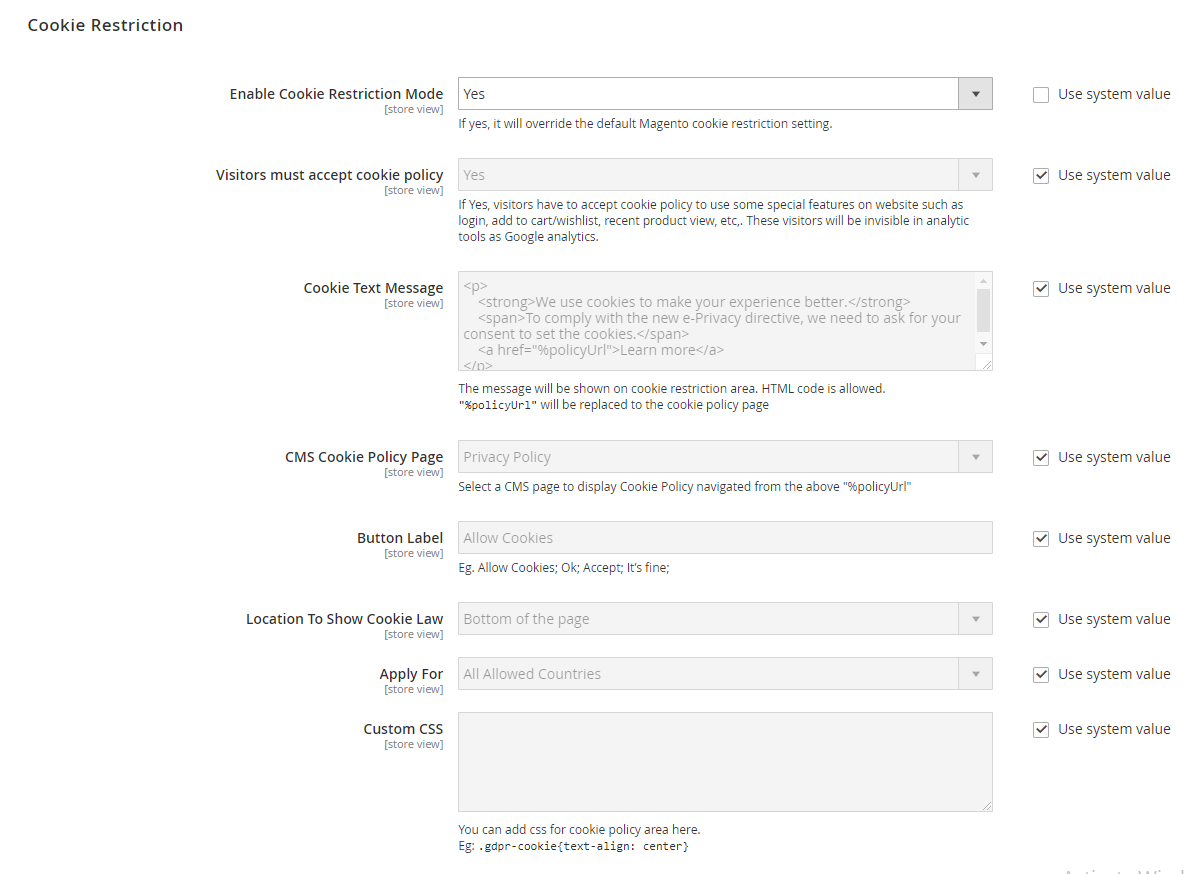Click the Button Label input field
The image size is (1193, 874).
(x=724, y=538)
